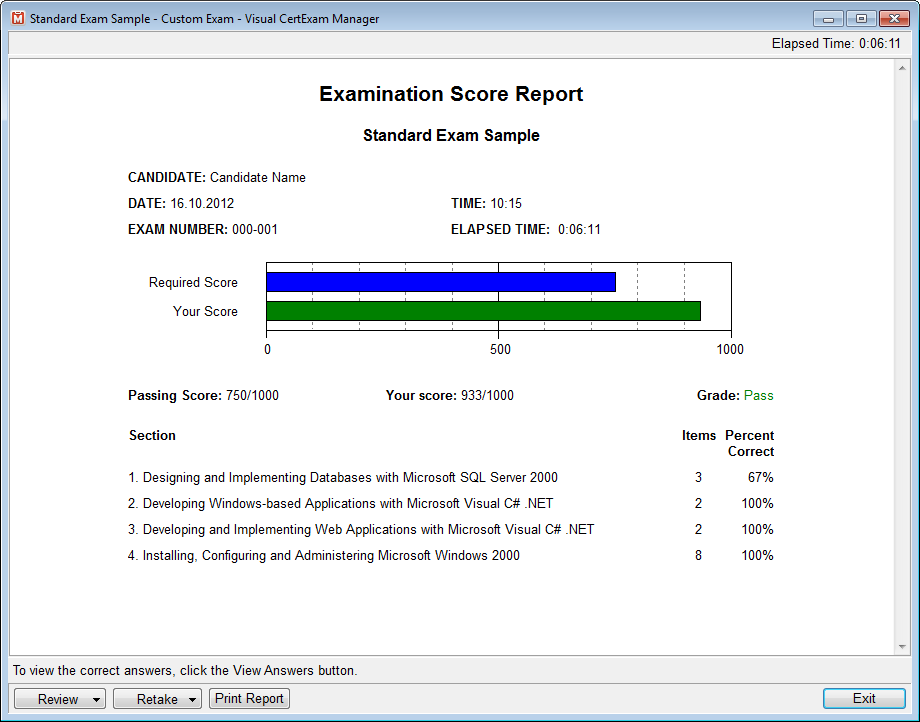Click the green Your Score bar
Image resolution: width=920 pixels, height=722 pixels.
tap(483, 311)
